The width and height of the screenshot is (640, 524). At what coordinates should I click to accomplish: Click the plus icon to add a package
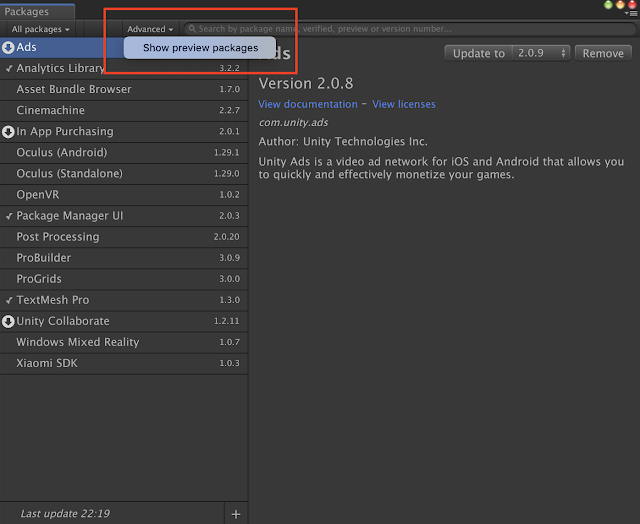[x=236, y=514]
